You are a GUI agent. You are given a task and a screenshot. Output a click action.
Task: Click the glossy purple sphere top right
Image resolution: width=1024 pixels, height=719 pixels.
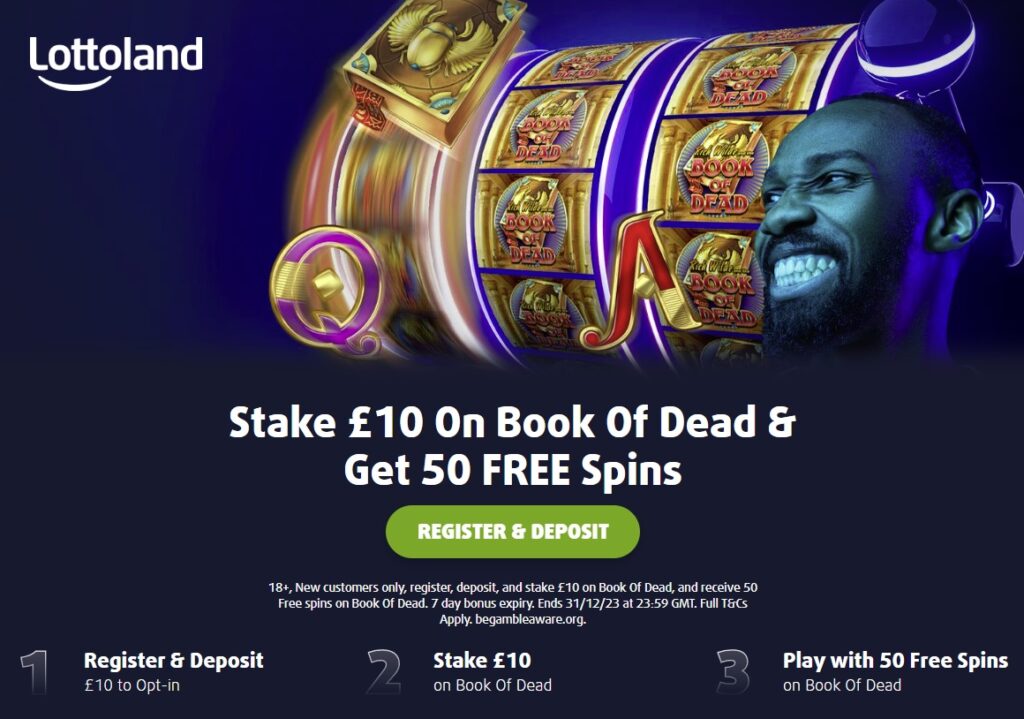point(916,38)
